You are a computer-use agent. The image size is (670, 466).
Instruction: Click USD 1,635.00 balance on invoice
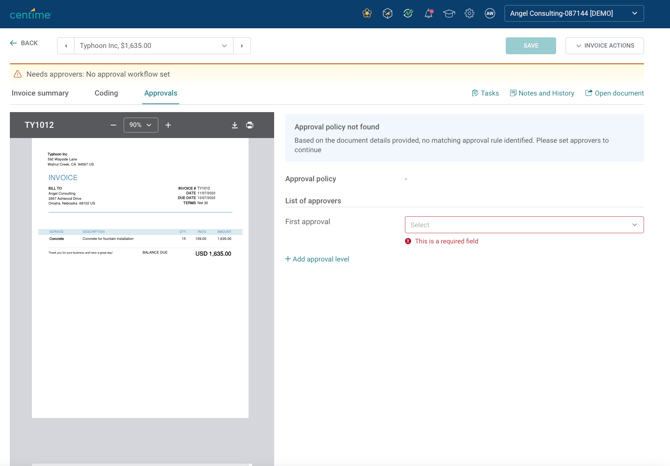213,254
